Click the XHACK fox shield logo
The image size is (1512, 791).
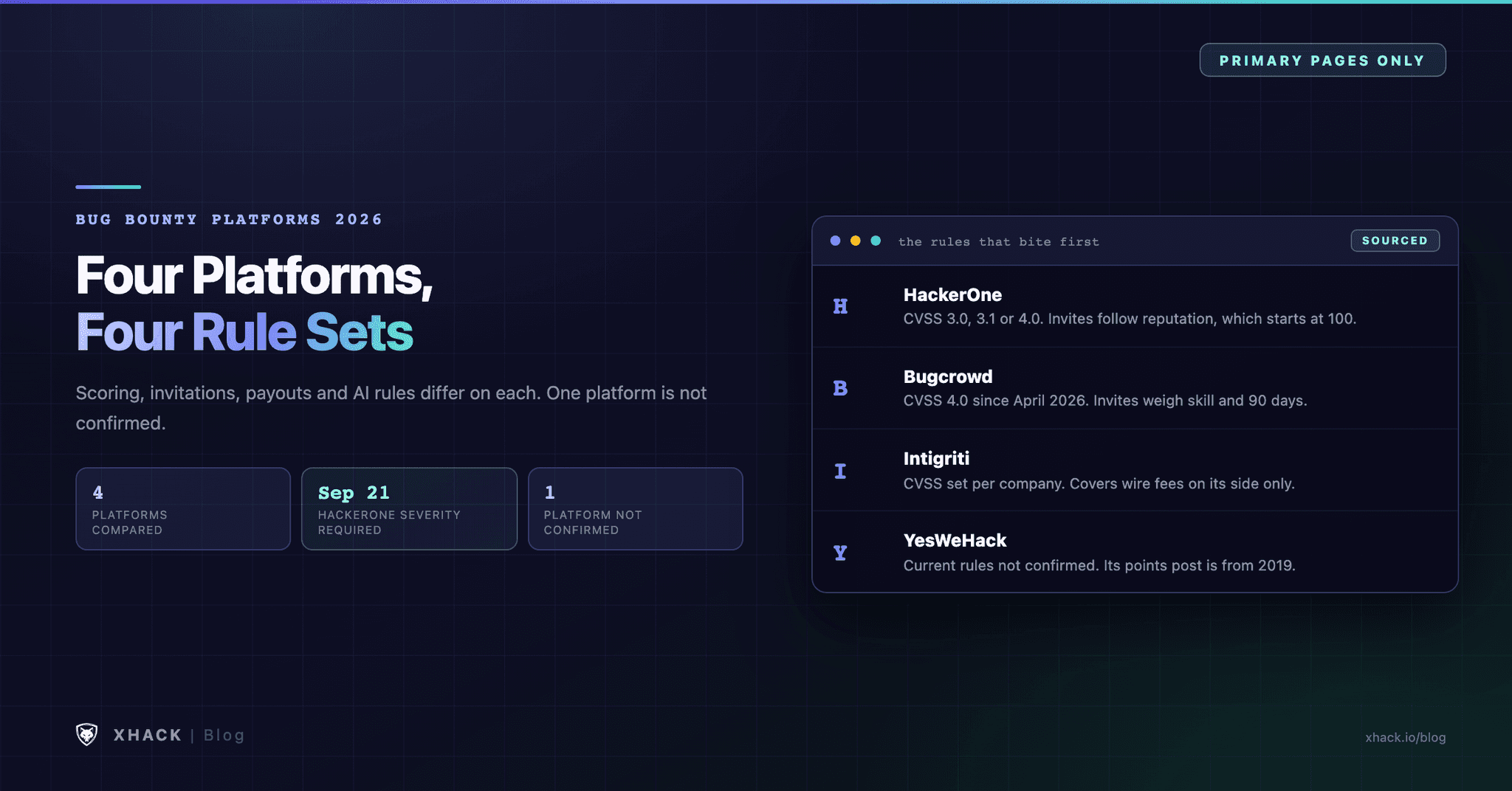pyautogui.click(x=87, y=734)
